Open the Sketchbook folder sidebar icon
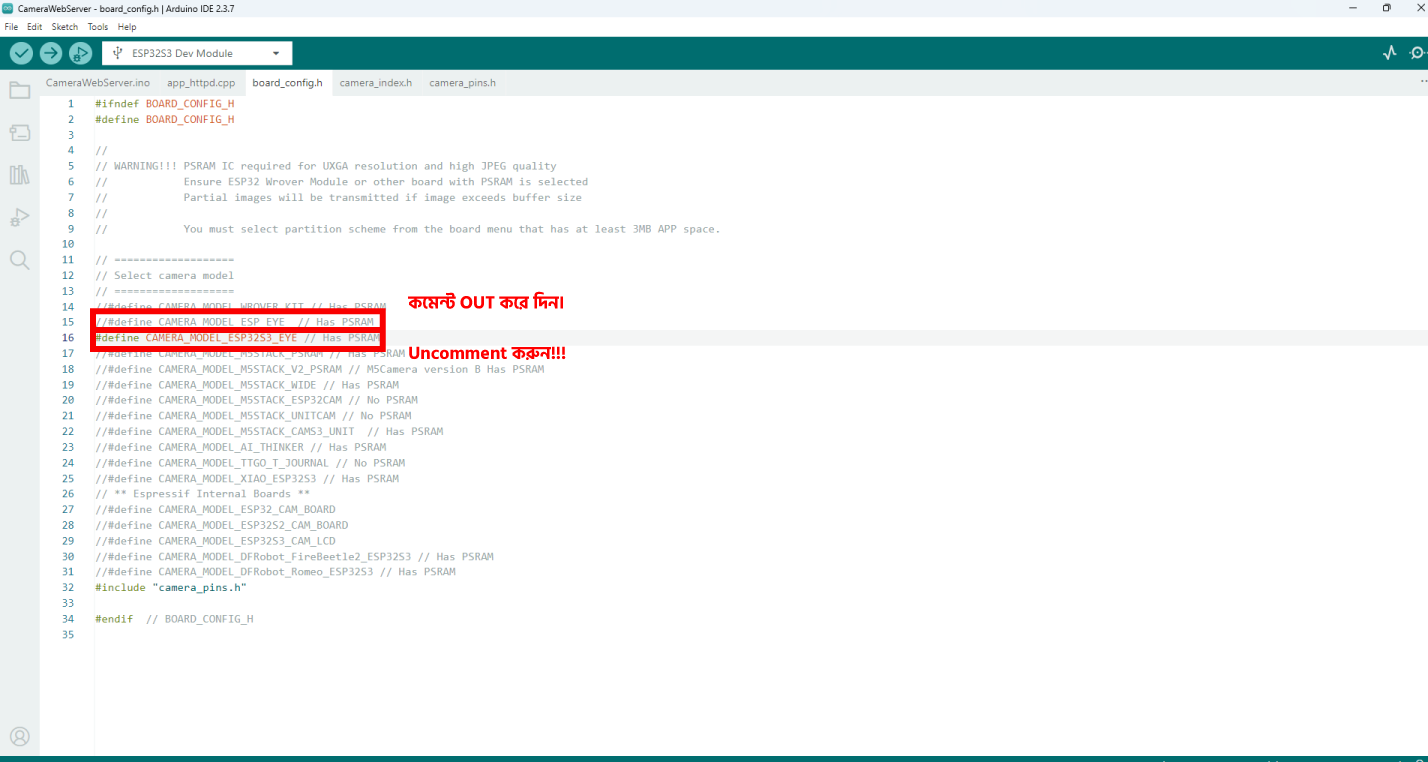 (19, 91)
